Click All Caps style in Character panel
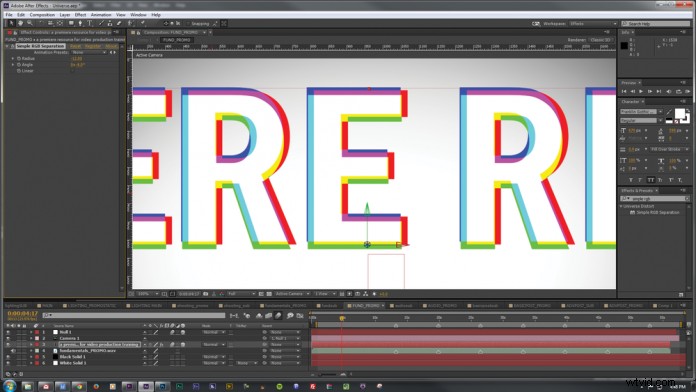 650,180
